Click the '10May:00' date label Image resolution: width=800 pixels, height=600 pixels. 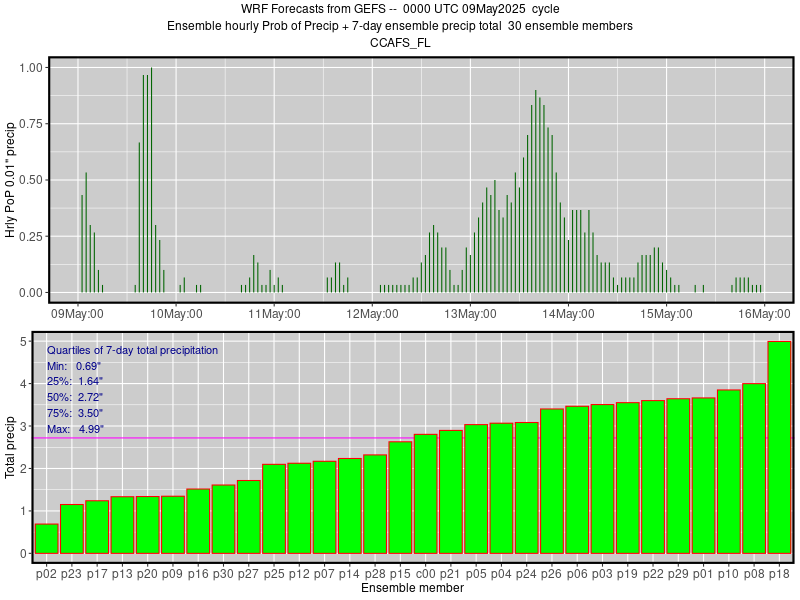tap(176, 313)
